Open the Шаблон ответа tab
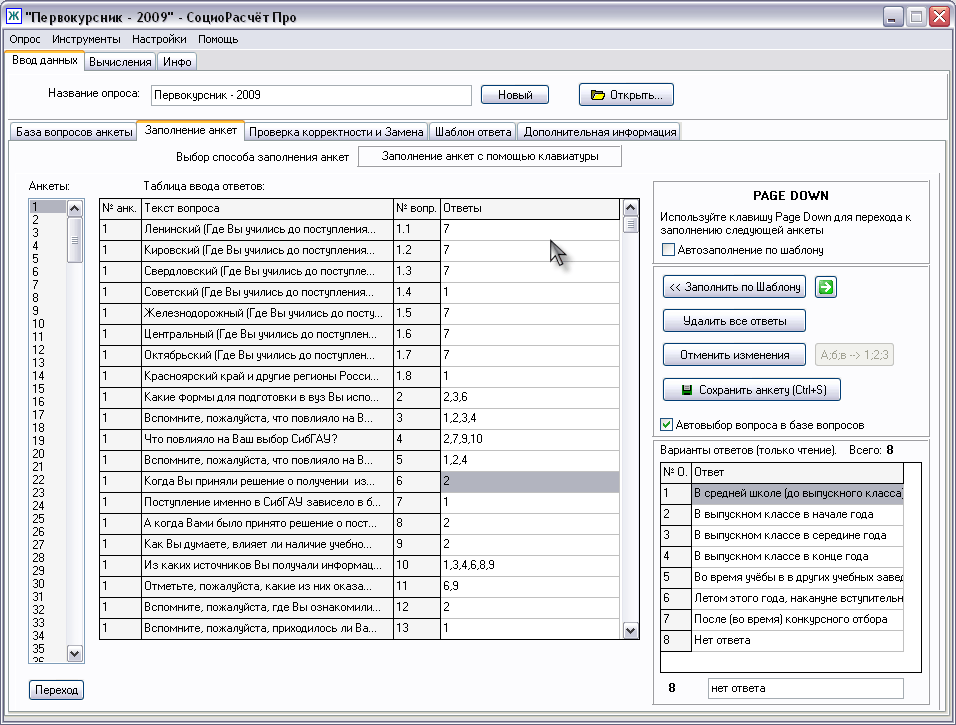Image resolution: width=956 pixels, height=725 pixels. pyautogui.click(x=474, y=131)
